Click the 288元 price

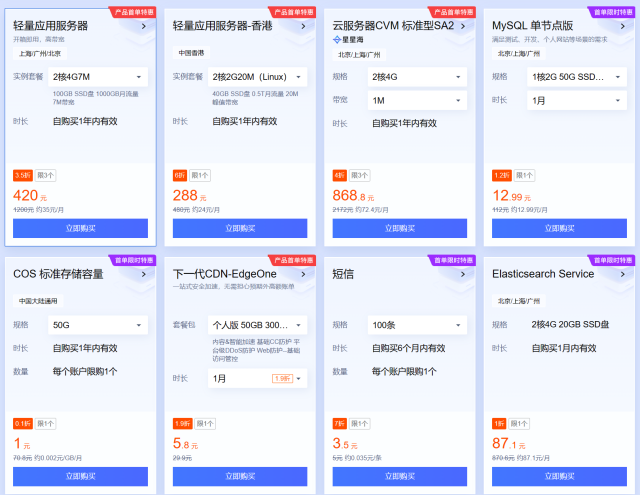[190, 196]
